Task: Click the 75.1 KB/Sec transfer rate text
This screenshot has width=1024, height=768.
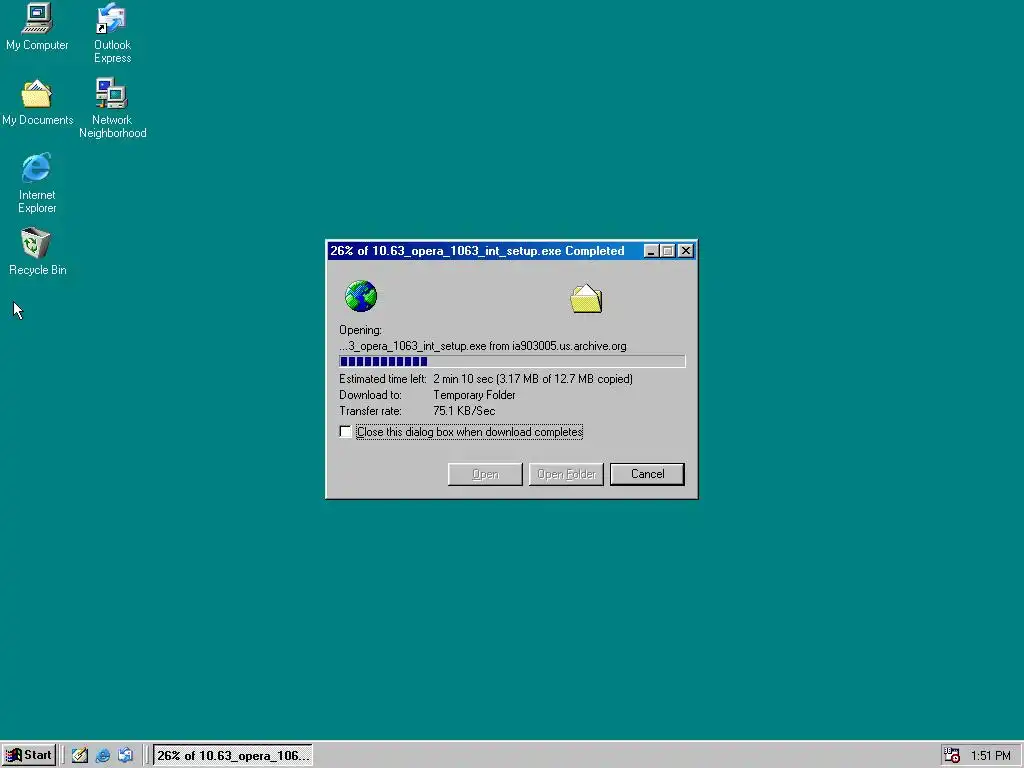Action: (464, 411)
